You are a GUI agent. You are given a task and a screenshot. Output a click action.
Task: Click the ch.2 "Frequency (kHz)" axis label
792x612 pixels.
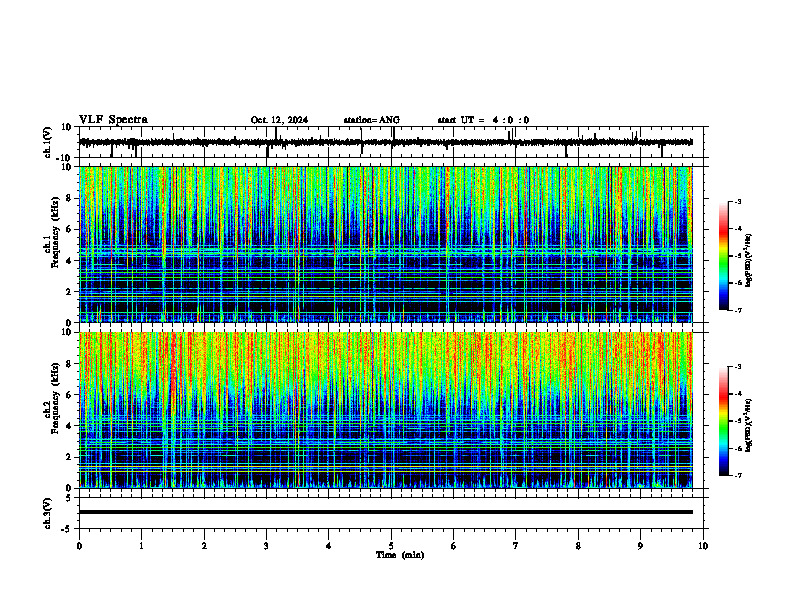[56, 398]
